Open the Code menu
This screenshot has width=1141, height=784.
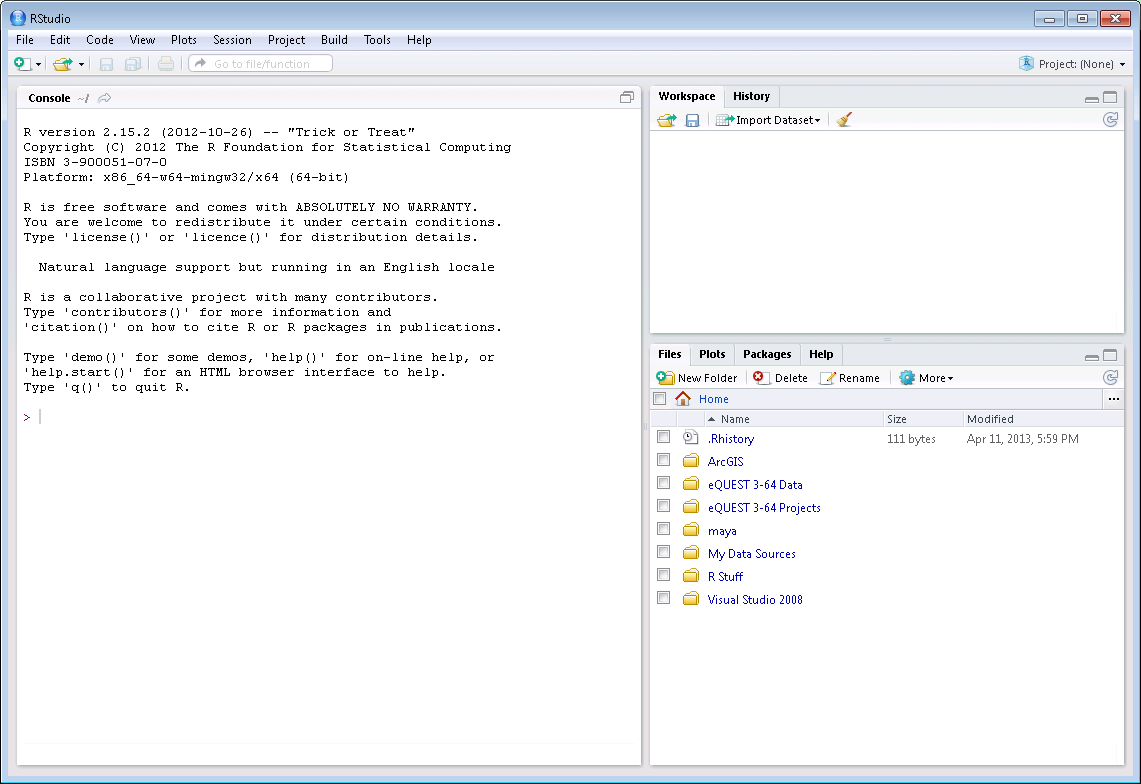pyautogui.click(x=100, y=40)
